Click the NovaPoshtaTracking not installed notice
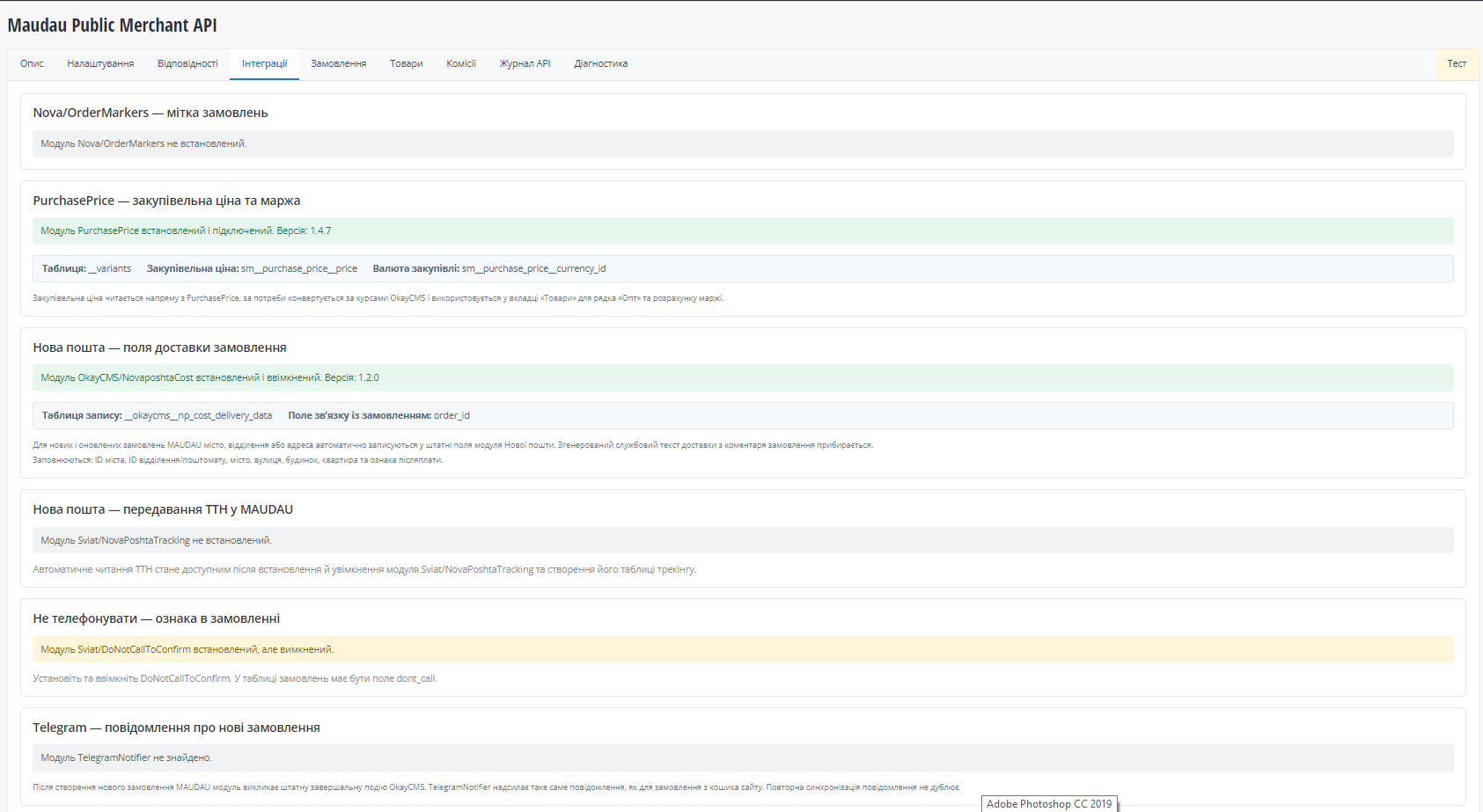1483x812 pixels. tap(743, 540)
